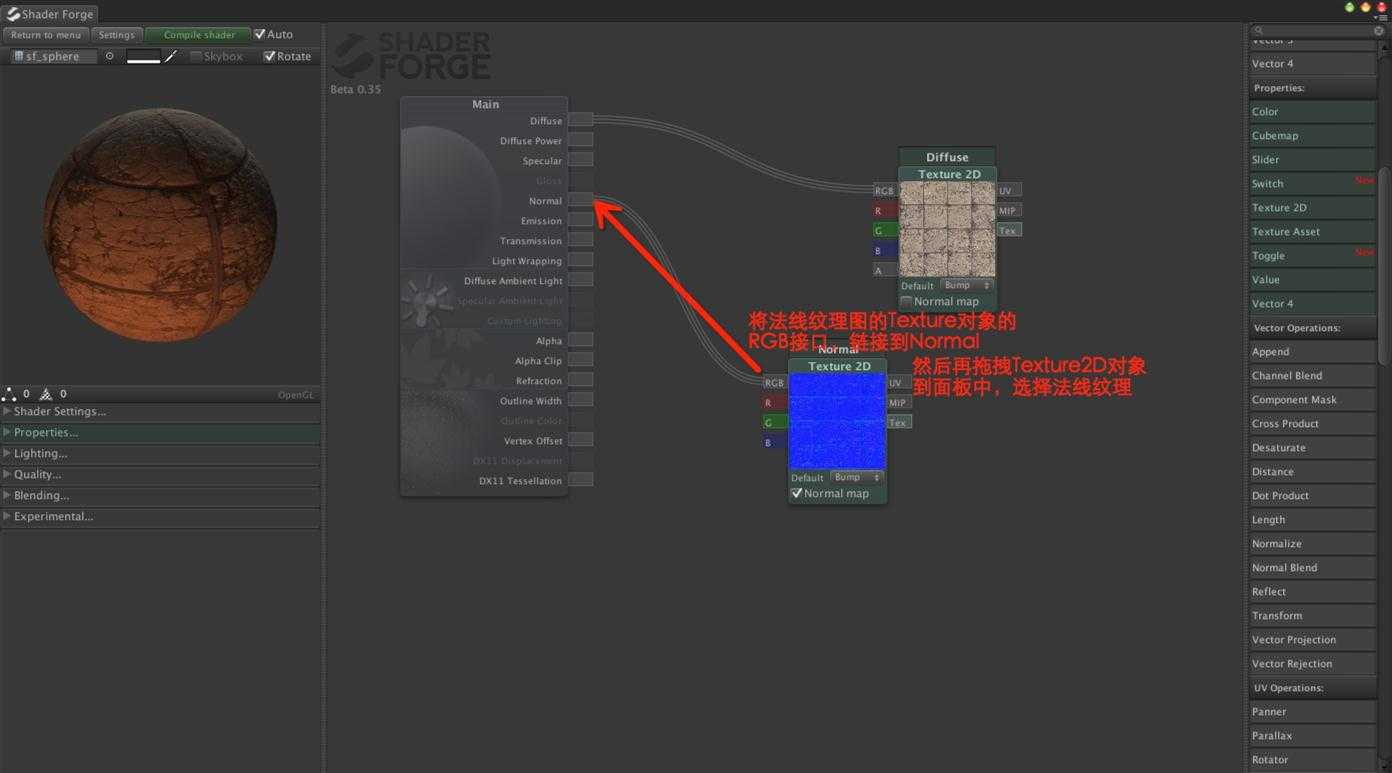Image resolution: width=1392 pixels, height=773 pixels.
Task: Add the Normal Blend node from list
Action: 1312,568
